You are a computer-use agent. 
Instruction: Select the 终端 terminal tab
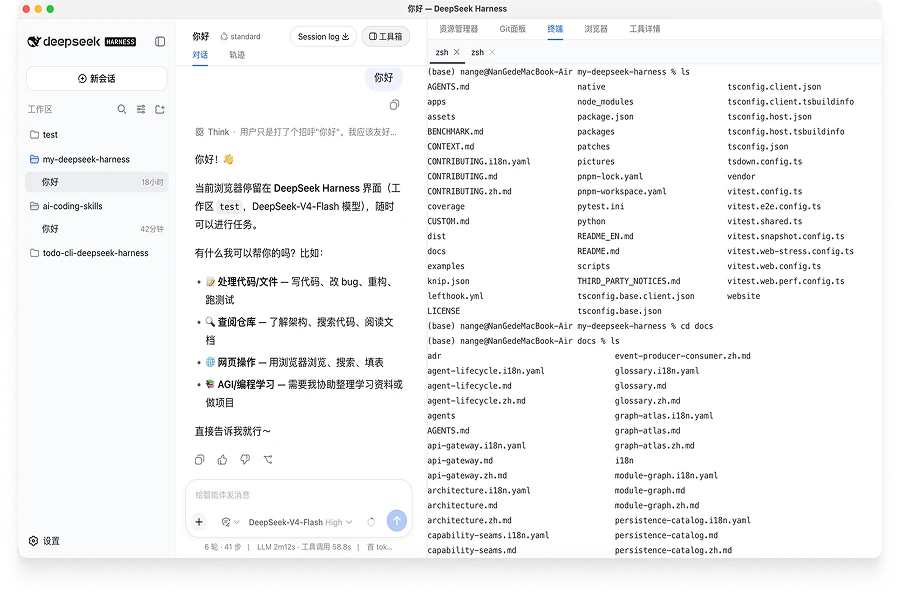coord(555,29)
